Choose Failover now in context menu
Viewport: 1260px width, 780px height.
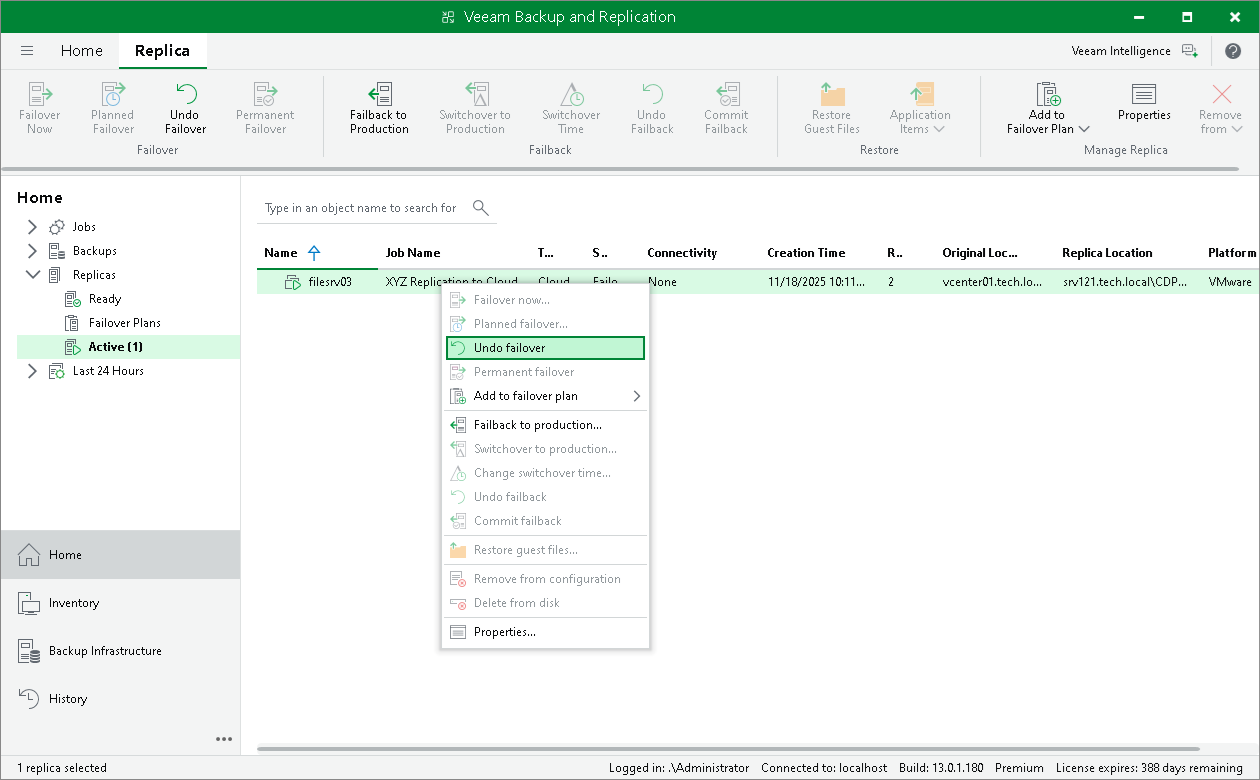(x=545, y=300)
